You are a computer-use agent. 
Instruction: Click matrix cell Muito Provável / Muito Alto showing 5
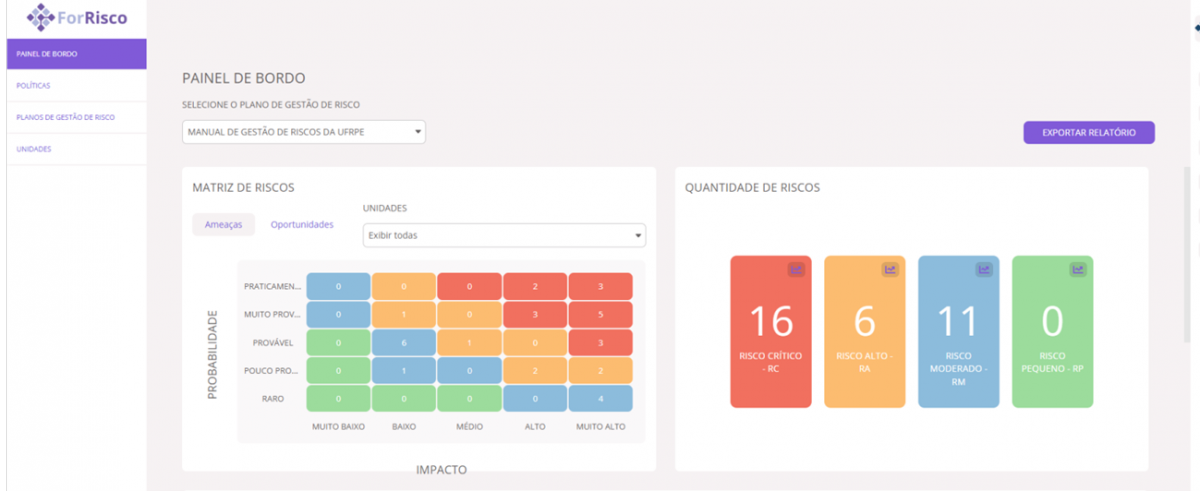(x=600, y=315)
